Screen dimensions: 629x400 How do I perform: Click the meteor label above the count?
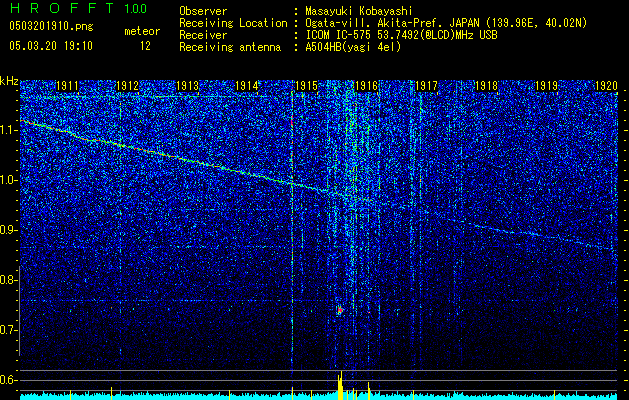click(x=142, y=31)
